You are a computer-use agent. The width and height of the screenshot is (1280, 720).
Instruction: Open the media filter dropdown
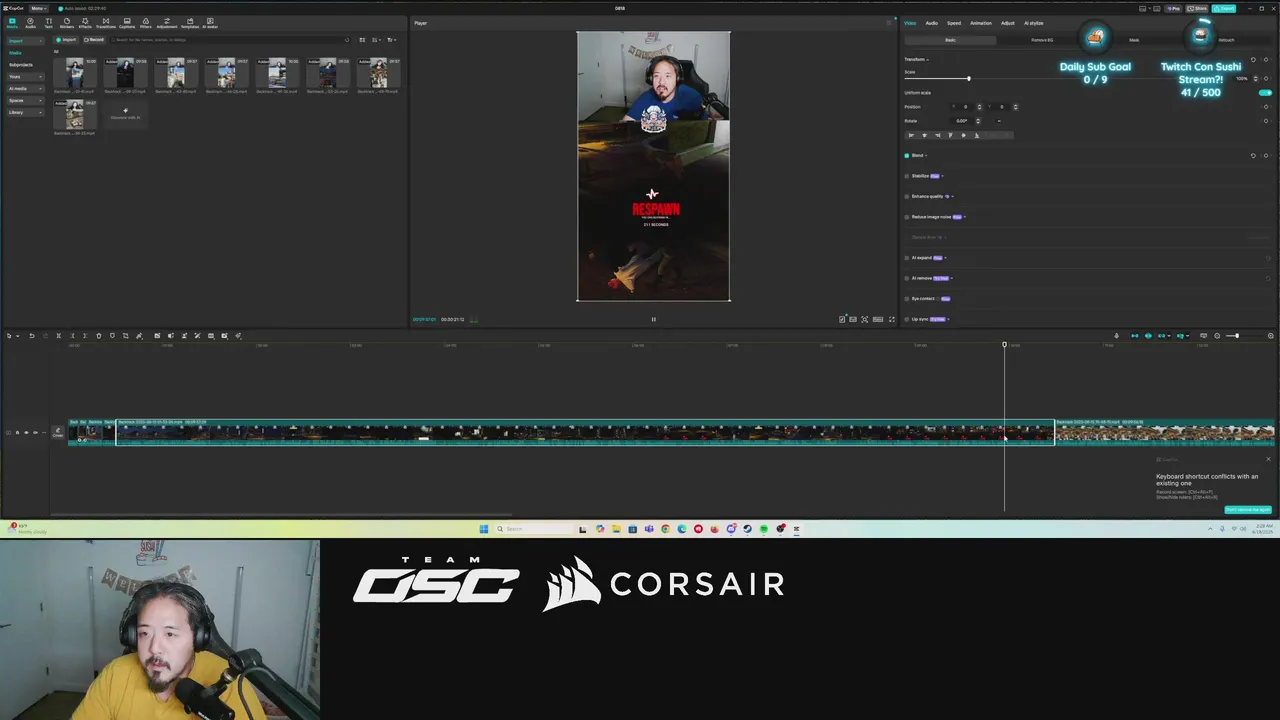392,40
